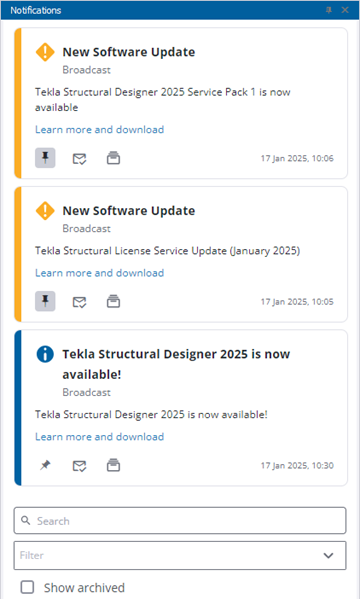Archive the Designer 2025 available notification

pyautogui.click(x=113, y=465)
